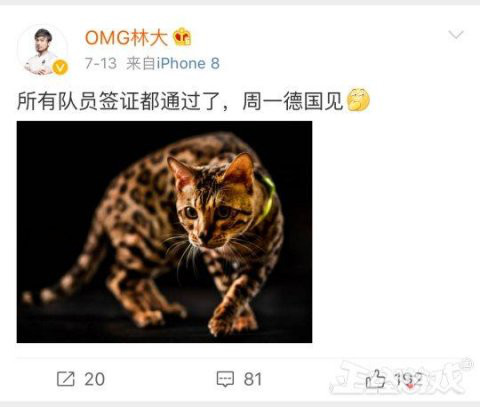Image resolution: width=480 pixels, height=407 pixels.
Task: Open the iPhone 8 source link
Action: pos(188,63)
